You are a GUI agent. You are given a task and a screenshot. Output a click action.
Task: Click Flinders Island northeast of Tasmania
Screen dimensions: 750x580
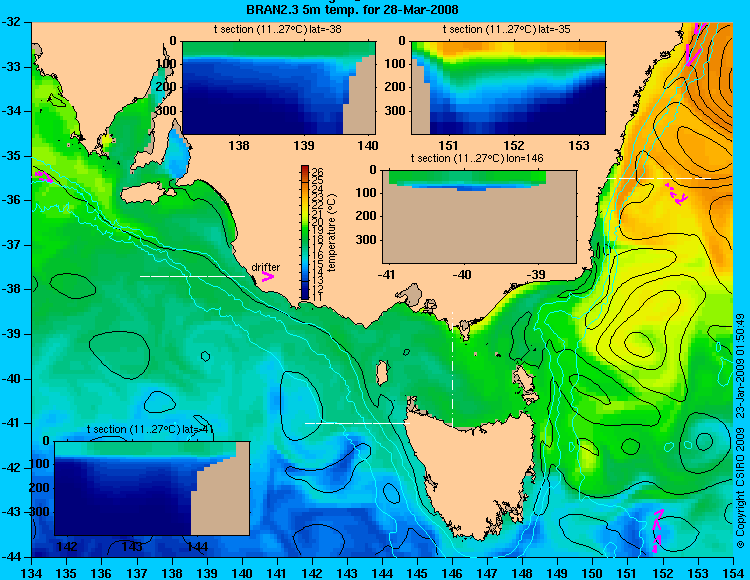click(x=523, y=381)
